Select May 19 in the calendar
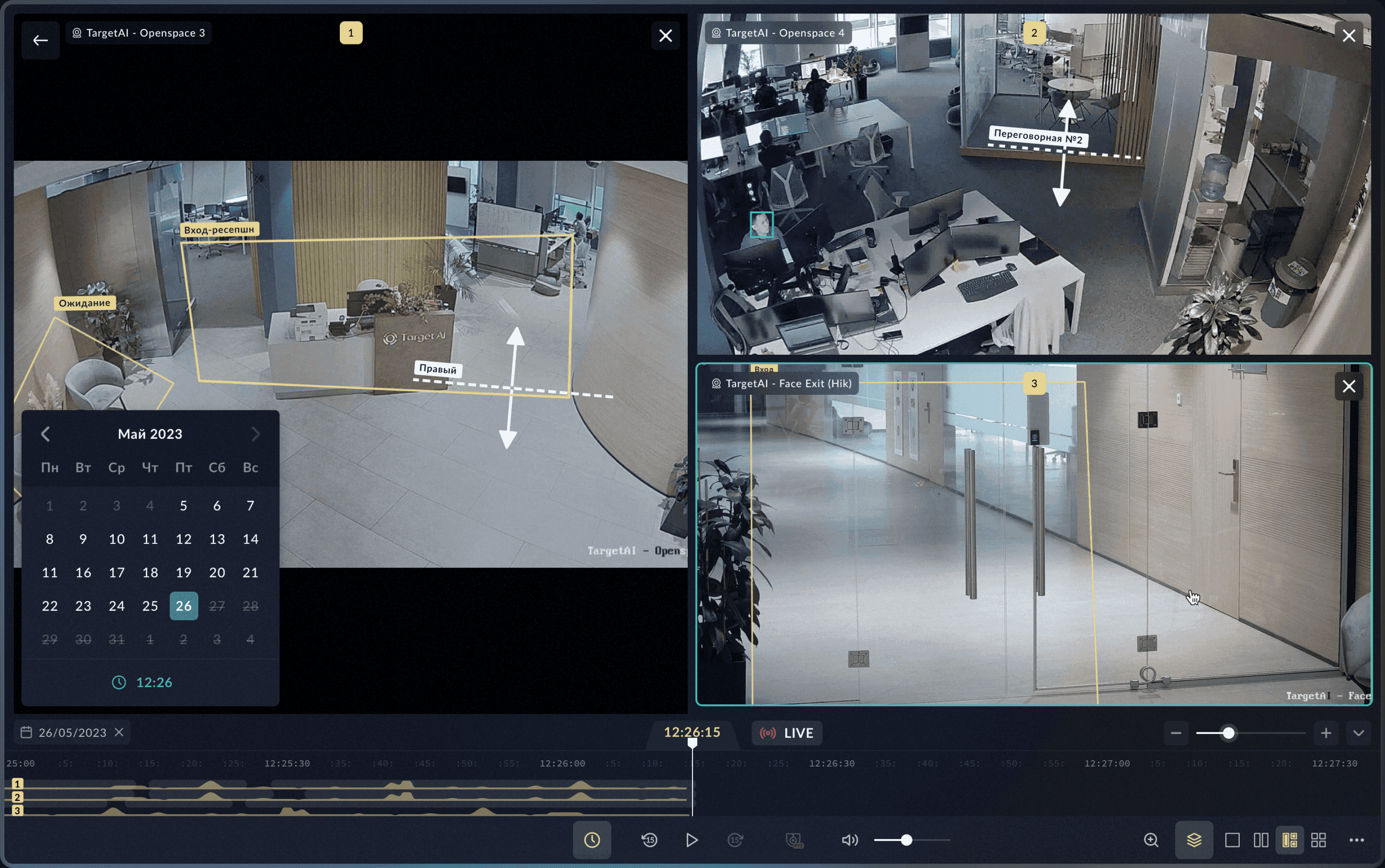The width and height of the screenshot is (1385, 868). (183, 572)
